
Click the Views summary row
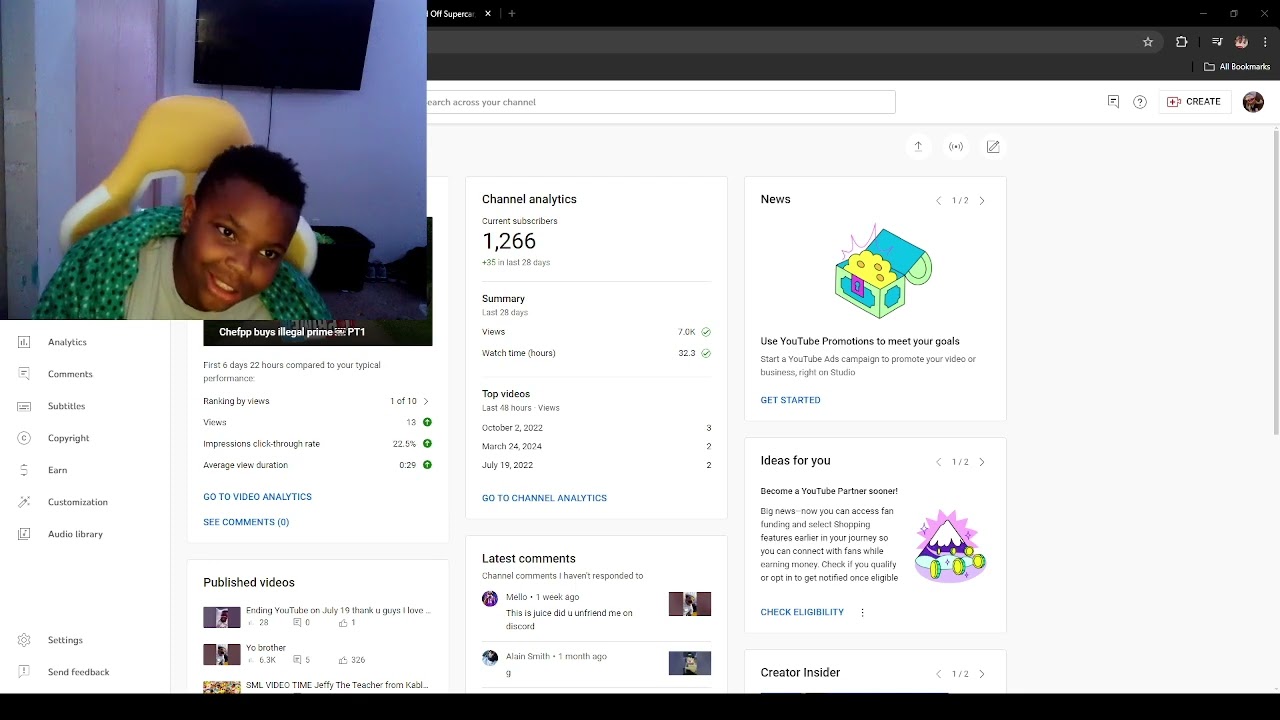[x=596, y=332]
